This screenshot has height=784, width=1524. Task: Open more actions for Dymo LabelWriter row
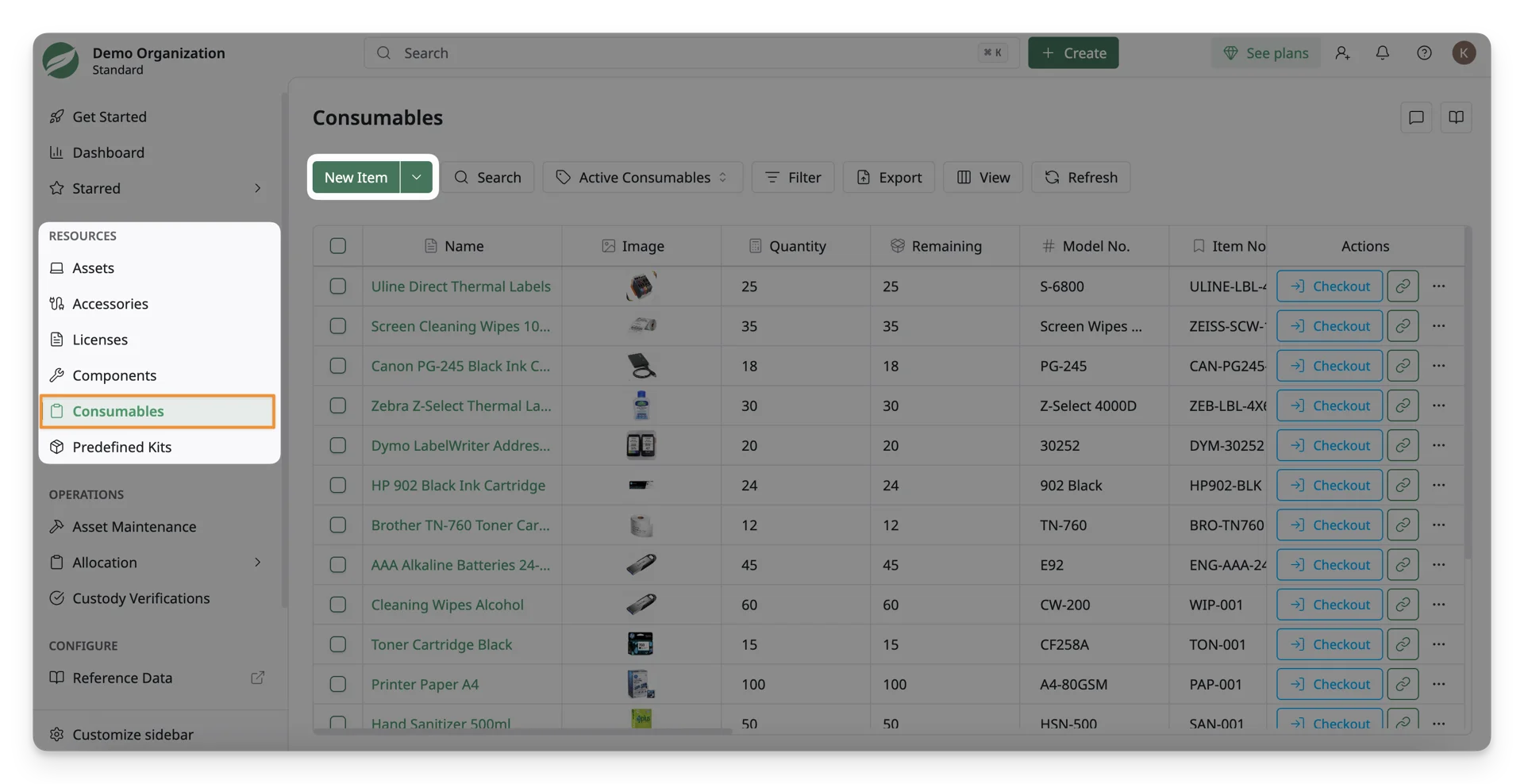(1439, 445)
